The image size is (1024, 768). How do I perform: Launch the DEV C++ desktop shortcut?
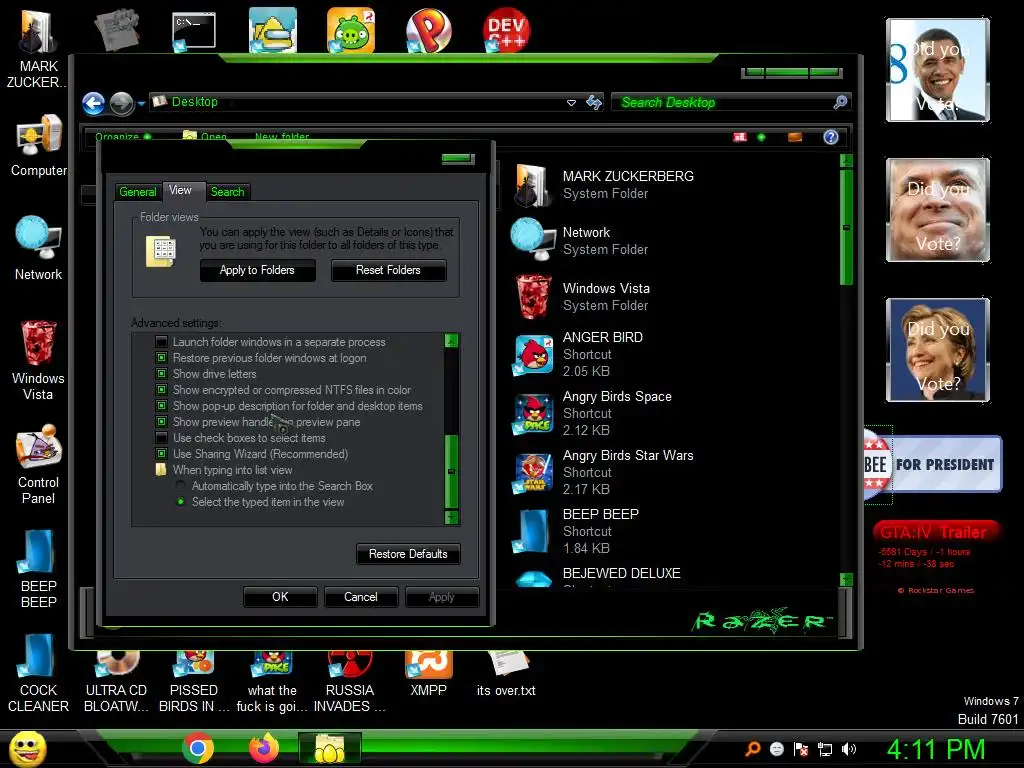pyautogui.click(x=506, y=30)
